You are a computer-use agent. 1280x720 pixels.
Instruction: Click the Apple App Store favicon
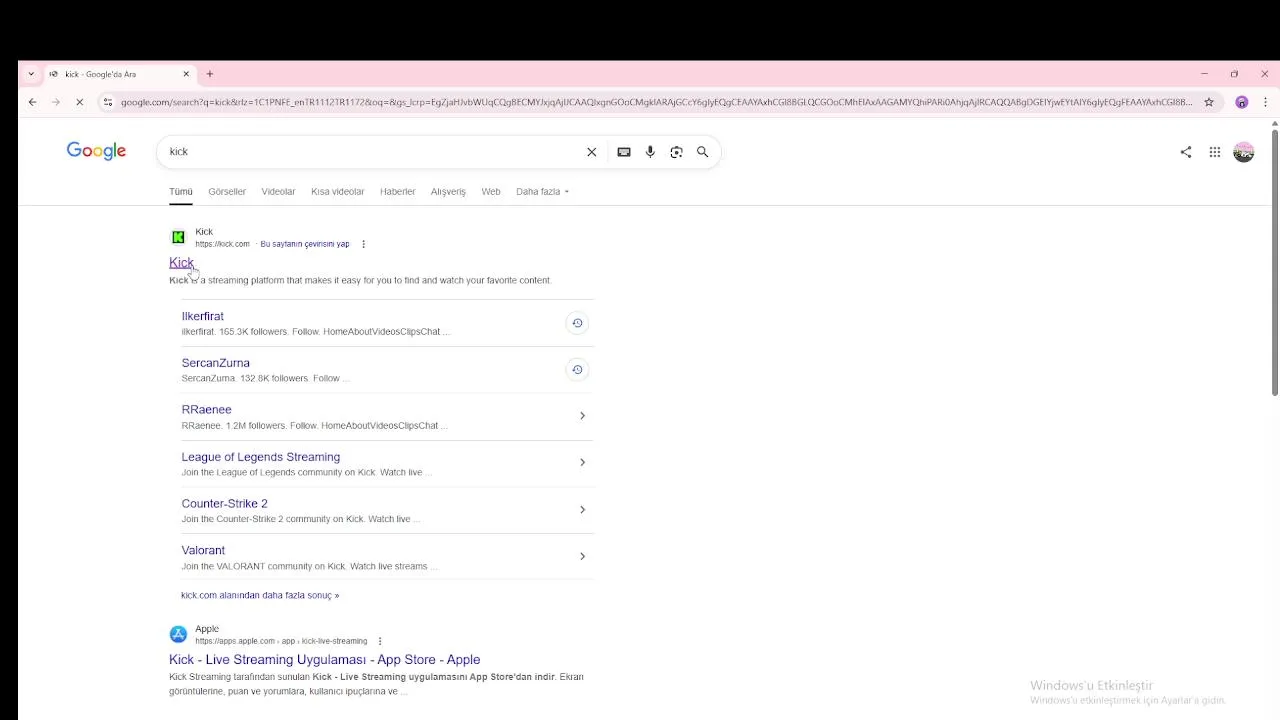click(178, 634)
